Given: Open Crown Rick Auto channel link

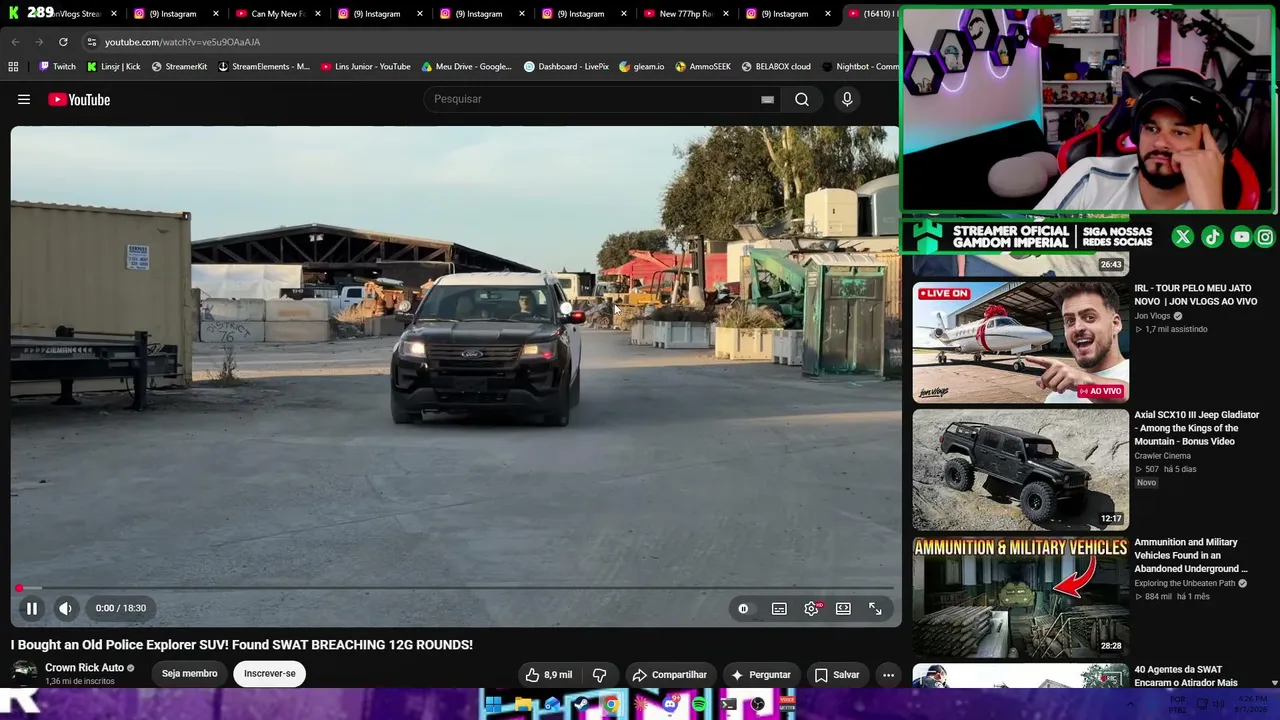Looking at the screenshot, I should coord(85,668).
